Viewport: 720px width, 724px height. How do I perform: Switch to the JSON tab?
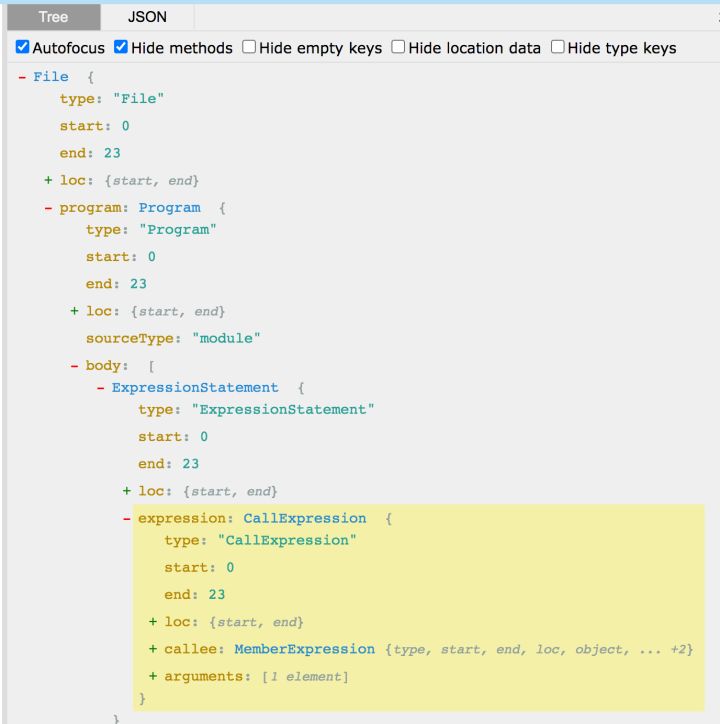147,17
